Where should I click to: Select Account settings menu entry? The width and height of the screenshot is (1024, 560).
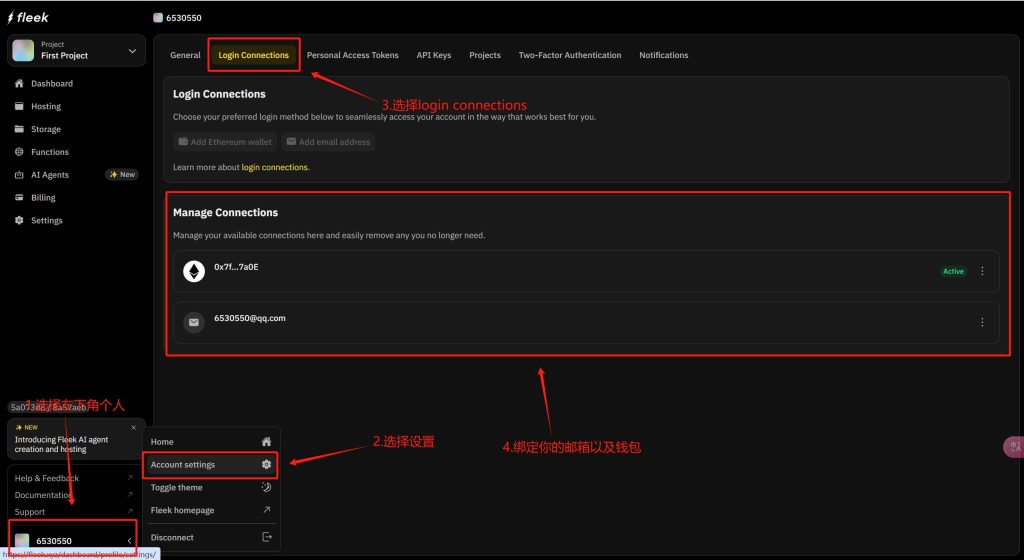click(211, 465)
